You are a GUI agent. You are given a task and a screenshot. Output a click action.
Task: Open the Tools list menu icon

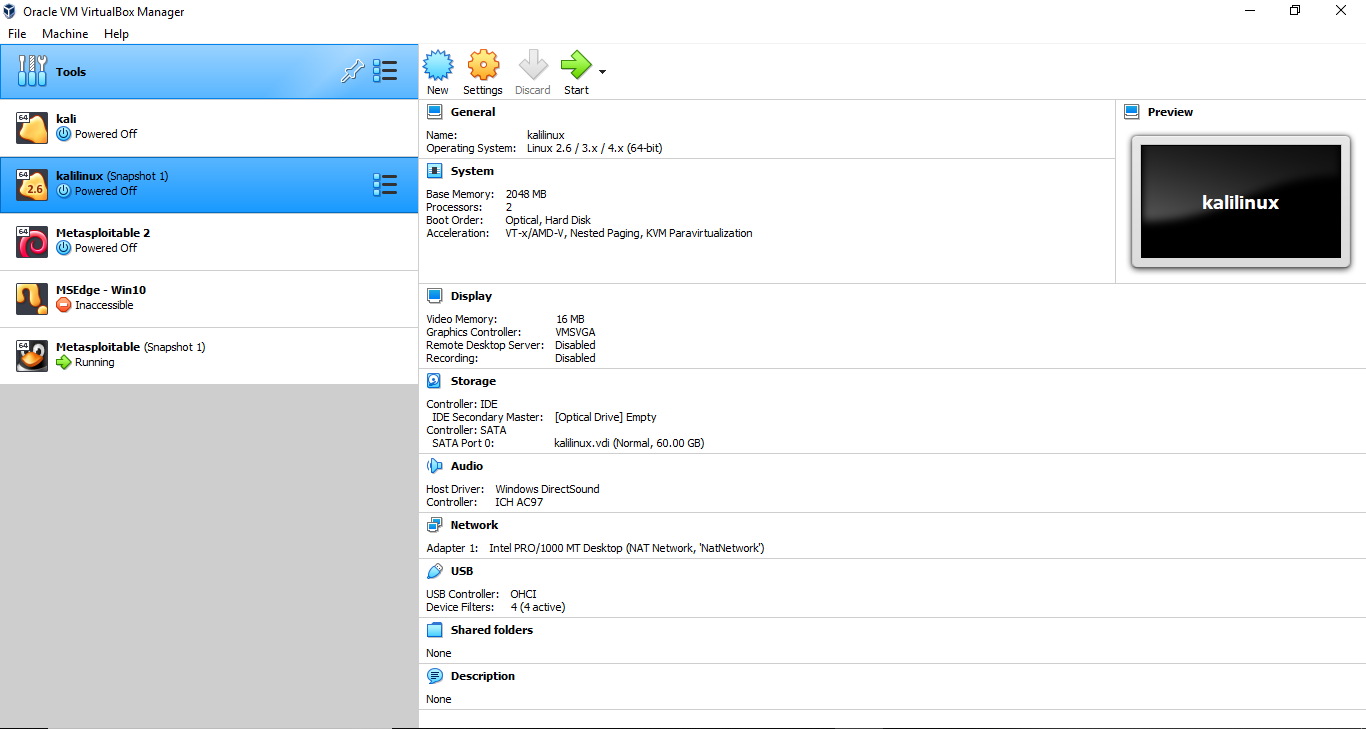(385, 71)
